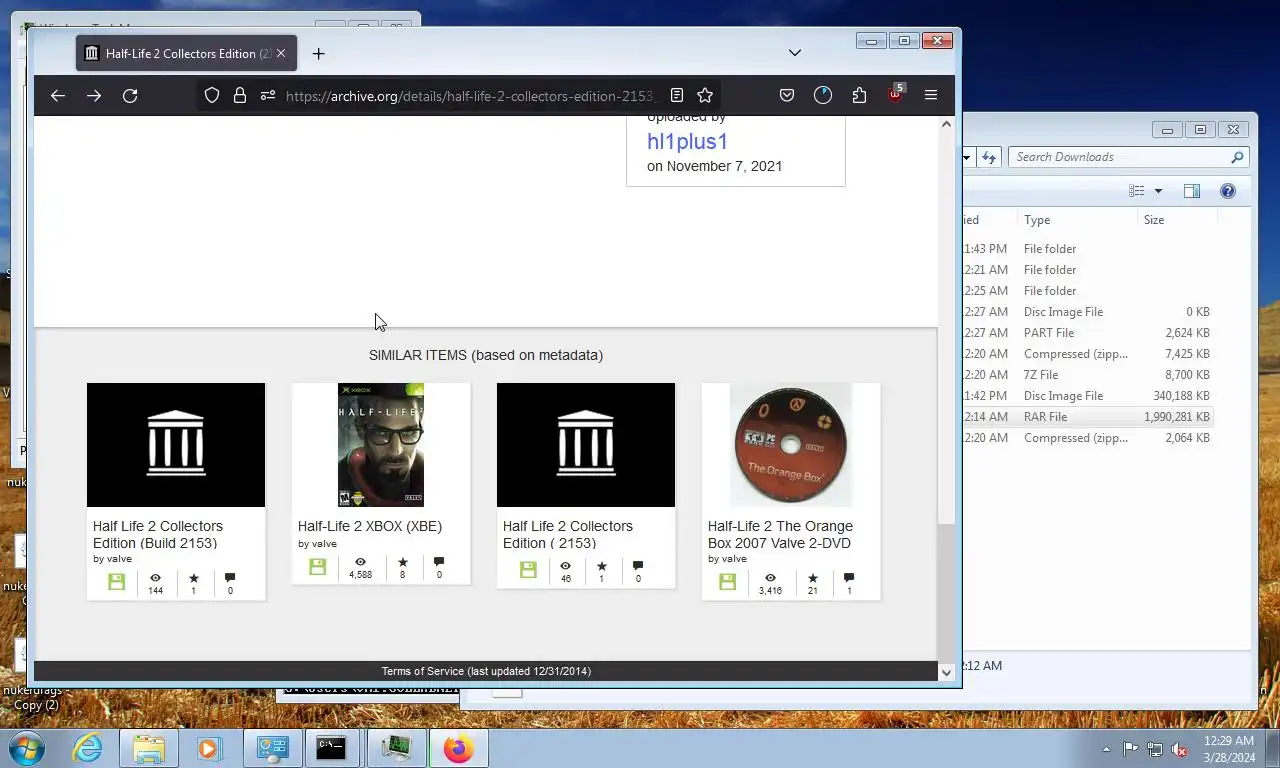The height and width of the screenshot is (768, 1280).
Task: Select the favorites star icon showing 21
Action: pos(812,578)
